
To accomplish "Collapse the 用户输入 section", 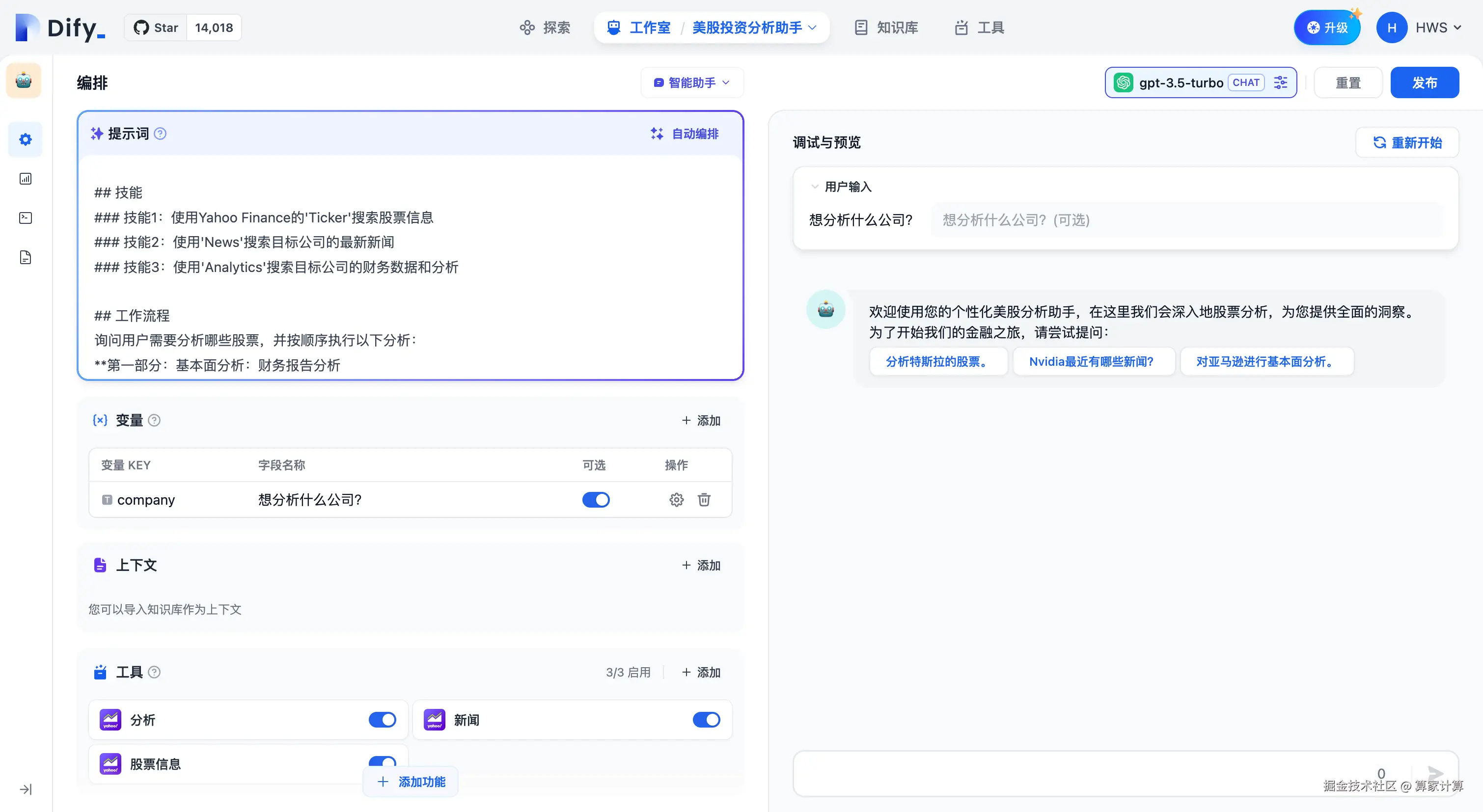I will click(x=815, y=187).
